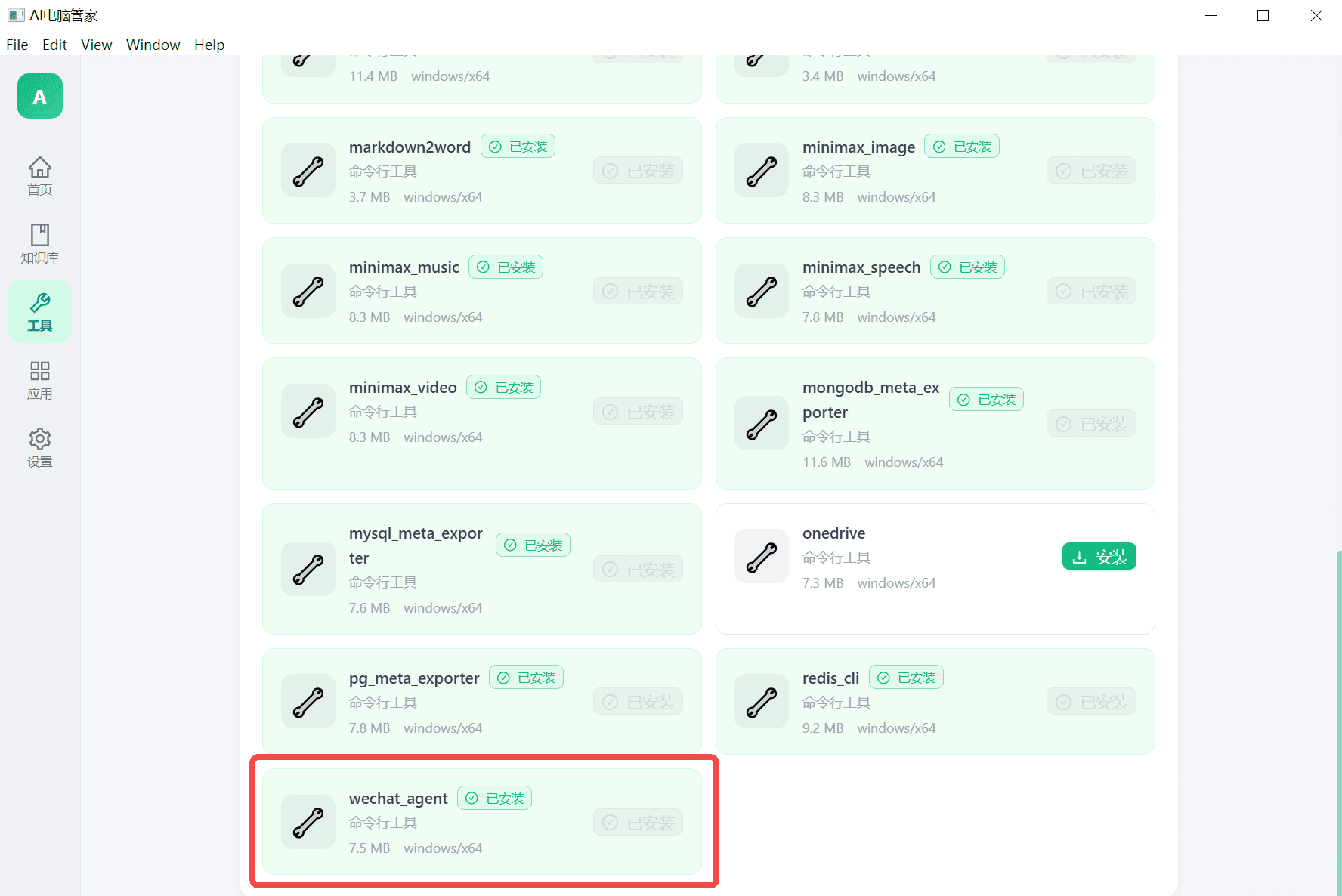Click the redis_cli tool icon
The image size is (1342, 896).
point(762,702)
